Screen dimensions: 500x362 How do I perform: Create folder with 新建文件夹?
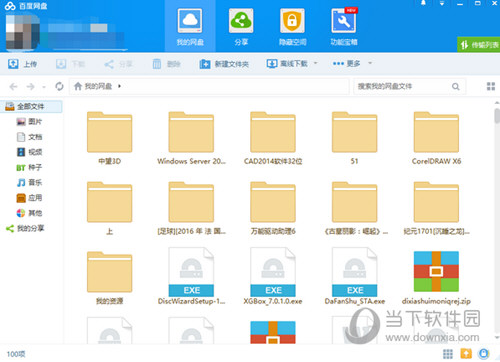pos(224,64)
